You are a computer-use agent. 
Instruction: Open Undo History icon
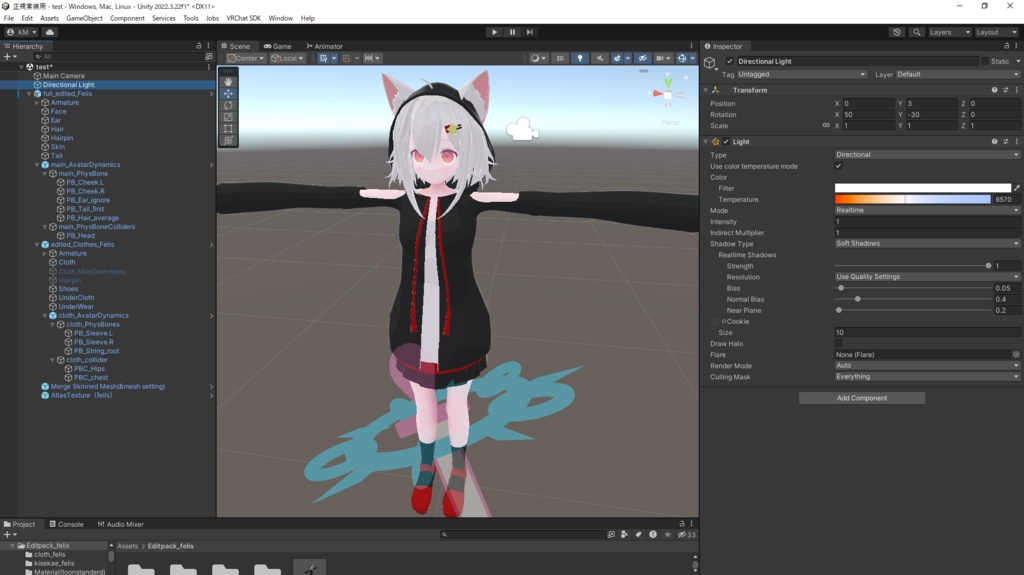pyautogui.click(x=897, y=32)
